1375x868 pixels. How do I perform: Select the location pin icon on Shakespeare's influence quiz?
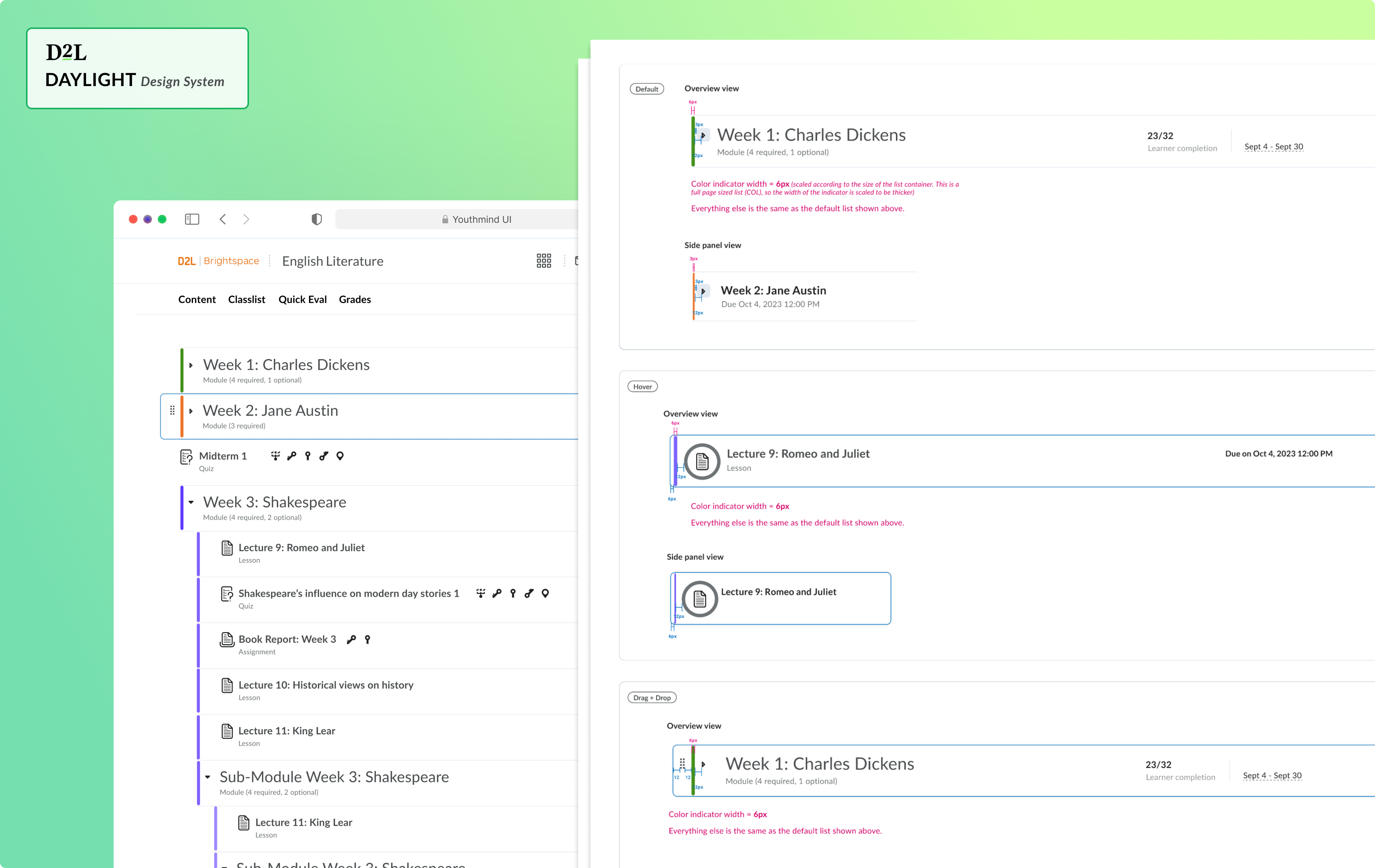click(x=545, y=593)
